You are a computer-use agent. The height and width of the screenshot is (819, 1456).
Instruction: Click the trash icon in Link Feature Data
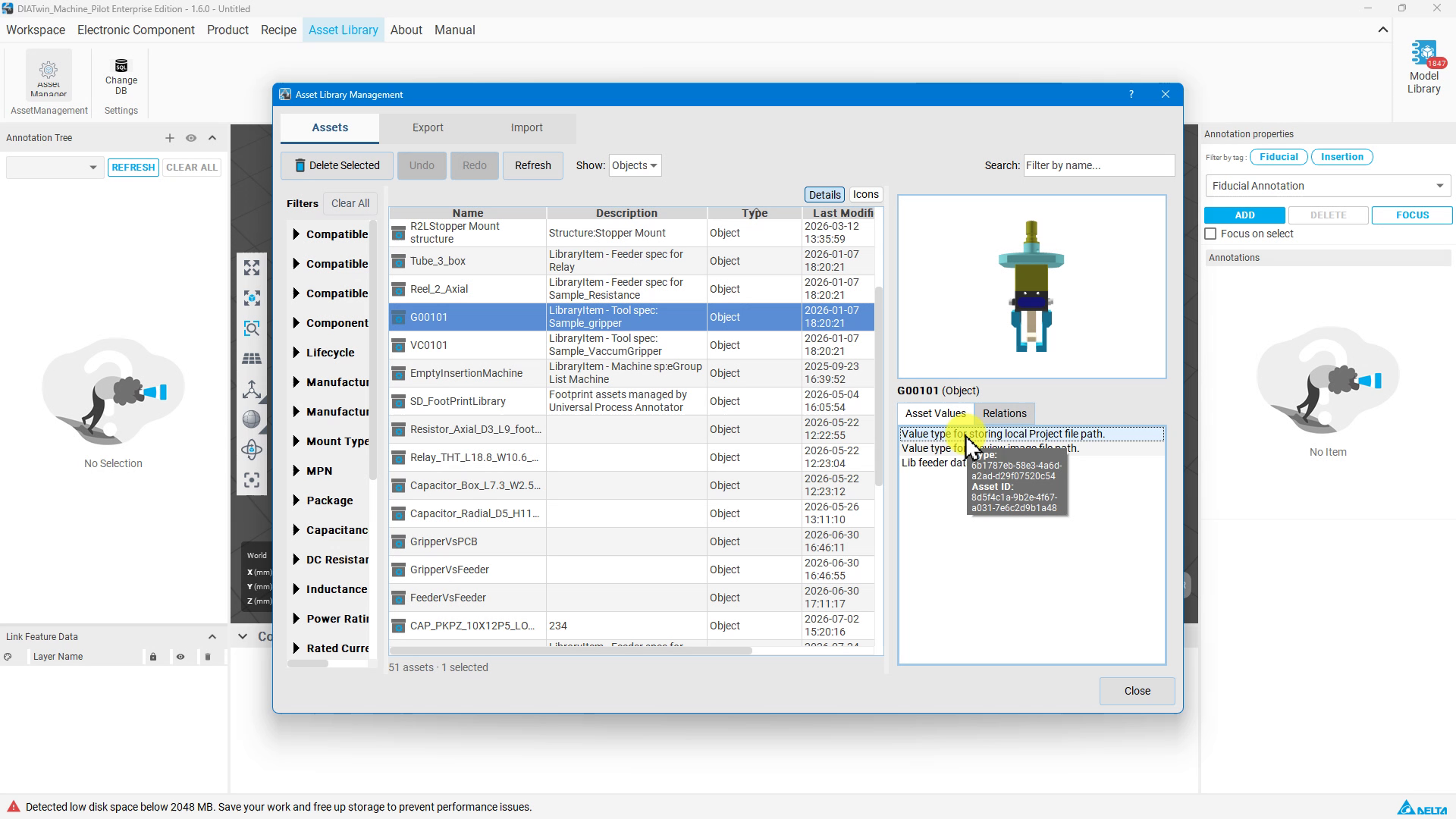tap(208, 657)
